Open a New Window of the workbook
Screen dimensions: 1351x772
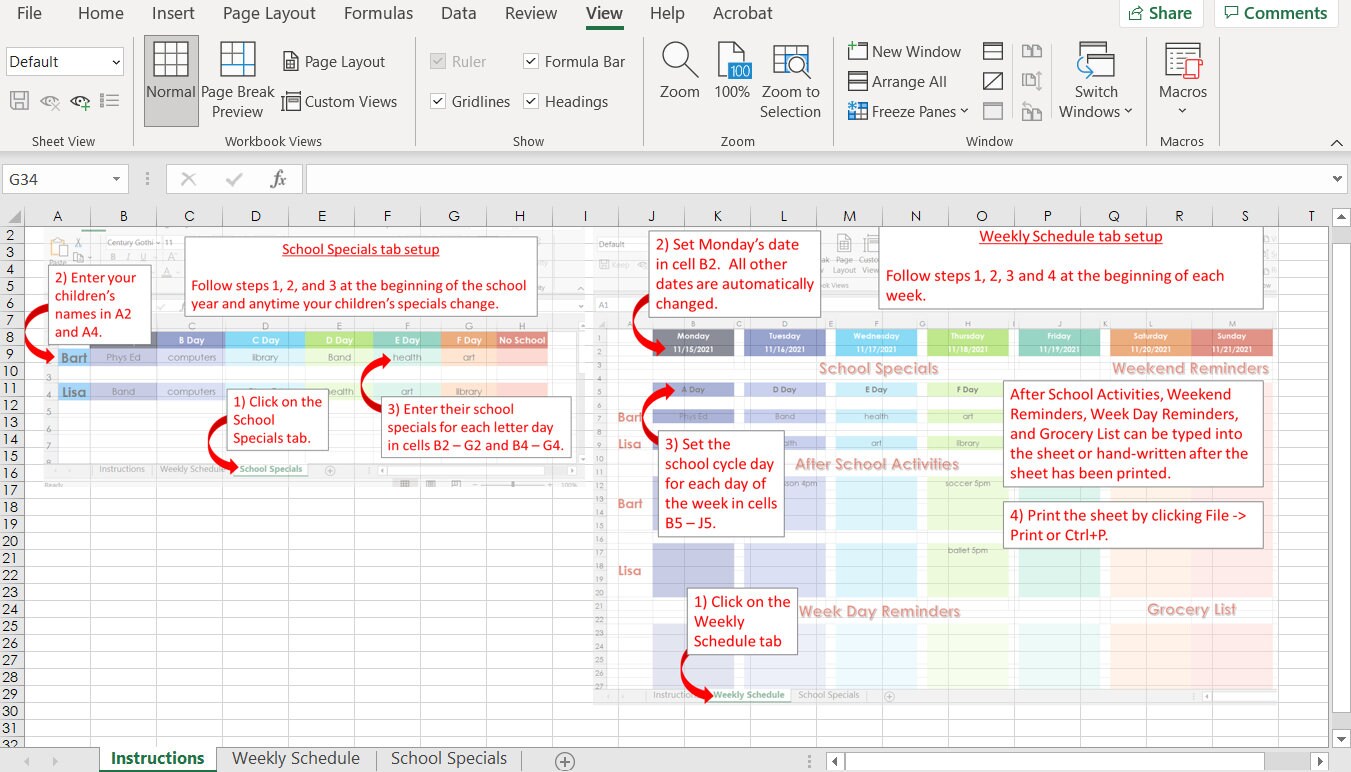903,51
